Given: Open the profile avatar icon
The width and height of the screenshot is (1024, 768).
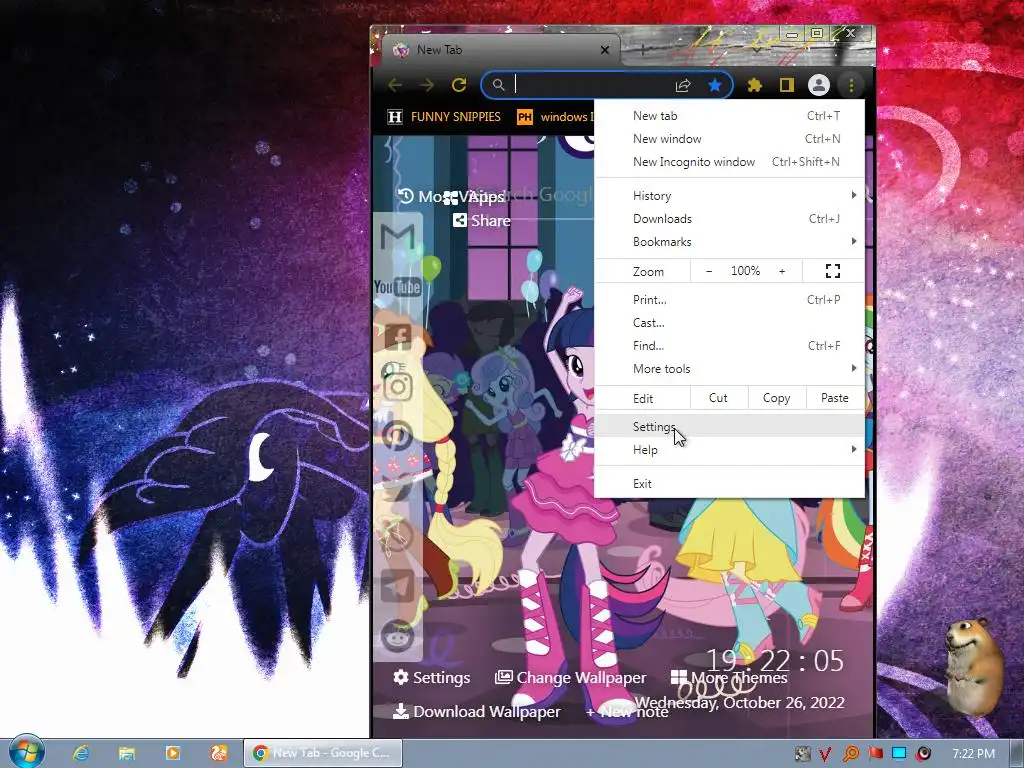Looking at the screenshot, I should pyautogui.click(x=818, y=85).
